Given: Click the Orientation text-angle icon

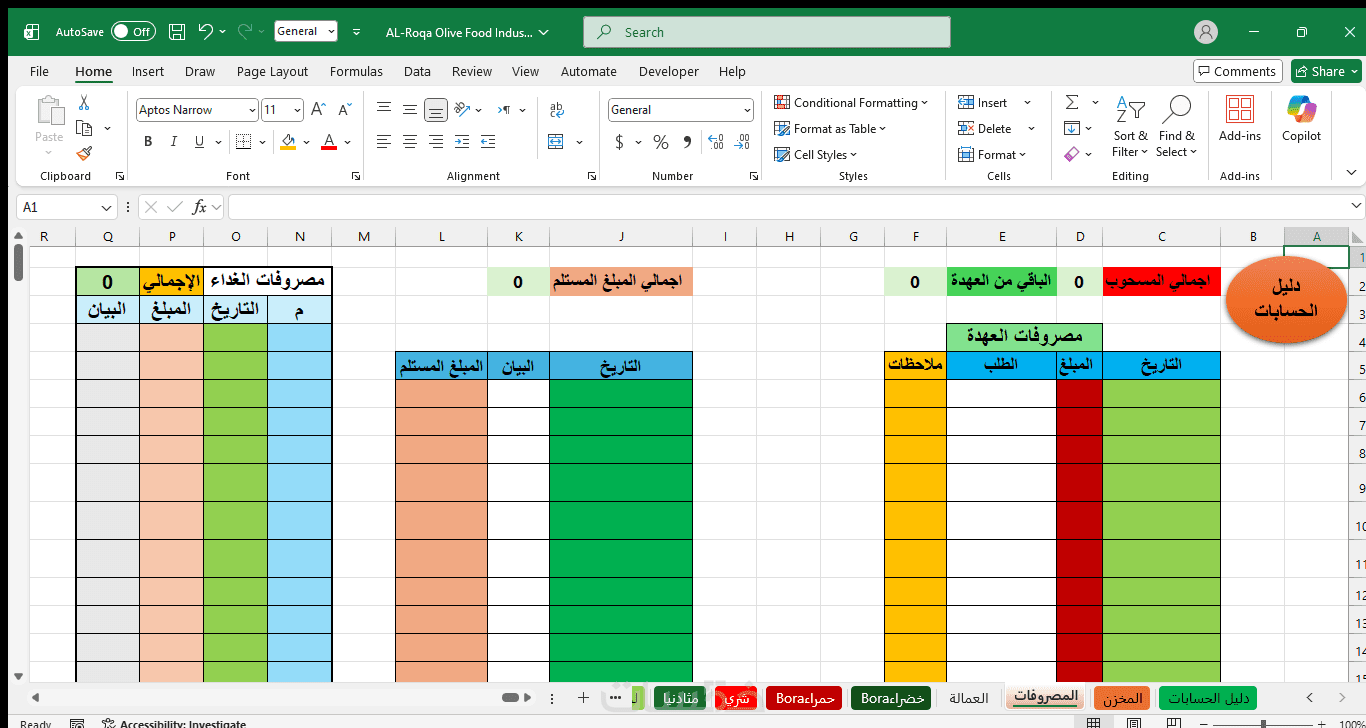Looking at the screenshot, I should 464,110.
